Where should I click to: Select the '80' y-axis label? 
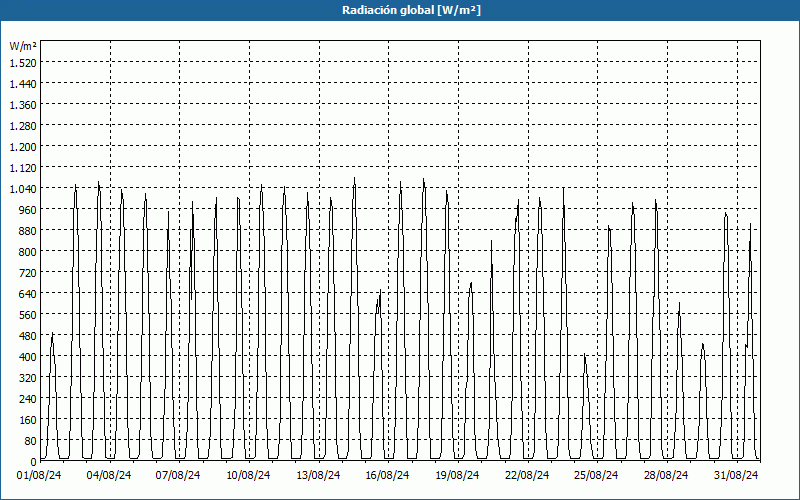pyautogui.click(x=31, y=441)
